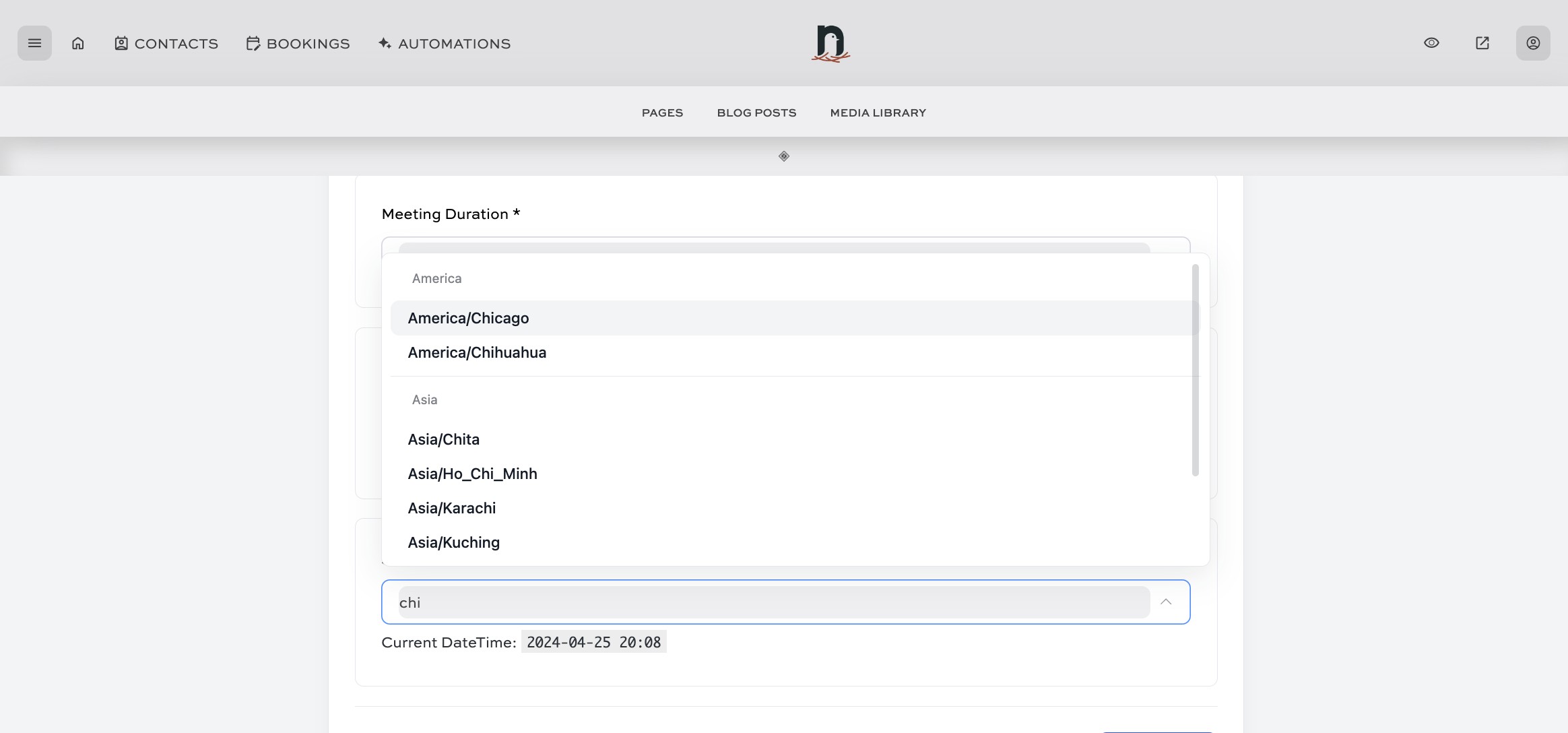
Task: Open the hamburger sidebar menu
Action: click(x=34, y=43)
